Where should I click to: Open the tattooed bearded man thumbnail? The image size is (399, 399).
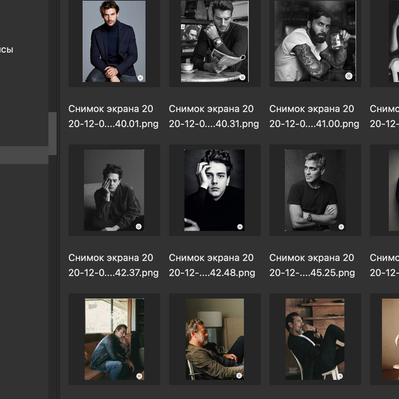tap(315, 41)
